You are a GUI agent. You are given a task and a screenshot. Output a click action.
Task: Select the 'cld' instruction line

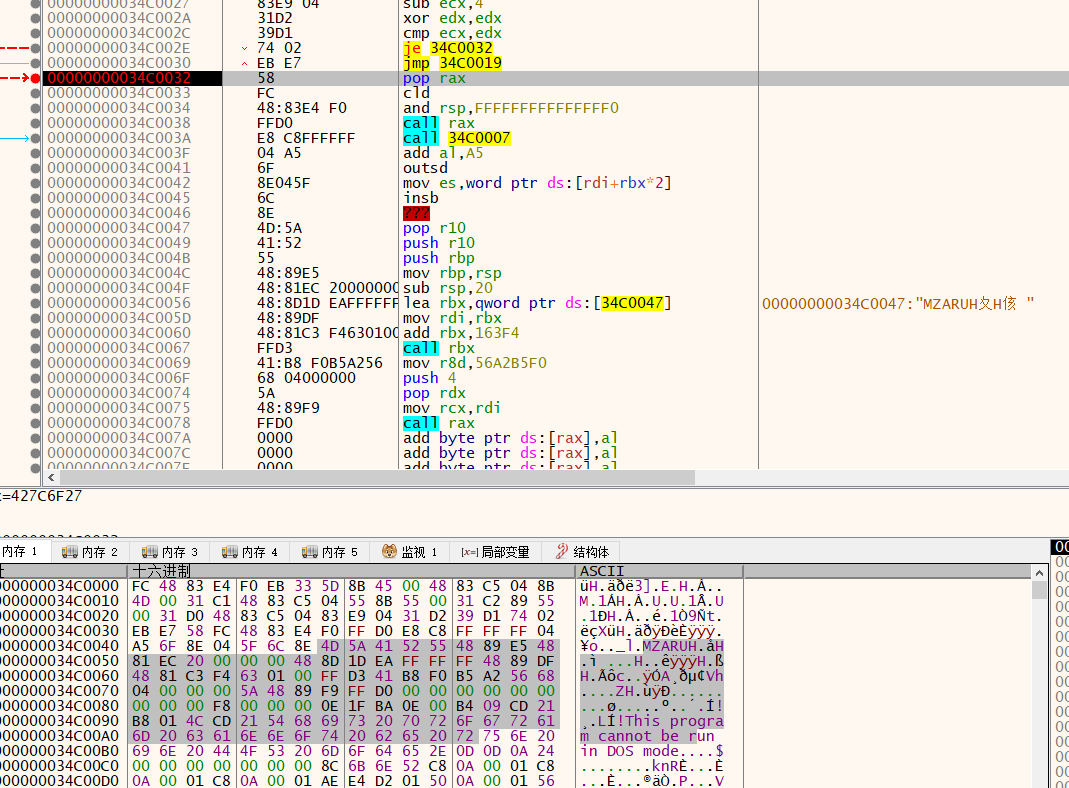pos(416,93)
